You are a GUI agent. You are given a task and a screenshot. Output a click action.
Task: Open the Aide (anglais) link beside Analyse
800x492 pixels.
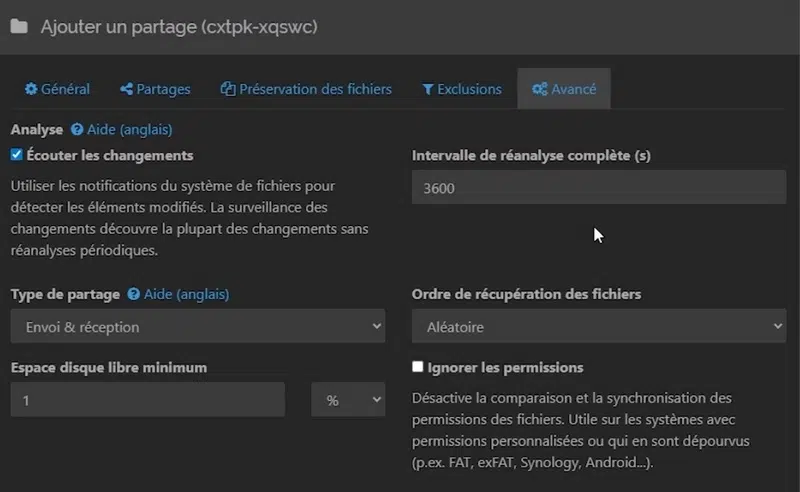(x=132, y=130)
